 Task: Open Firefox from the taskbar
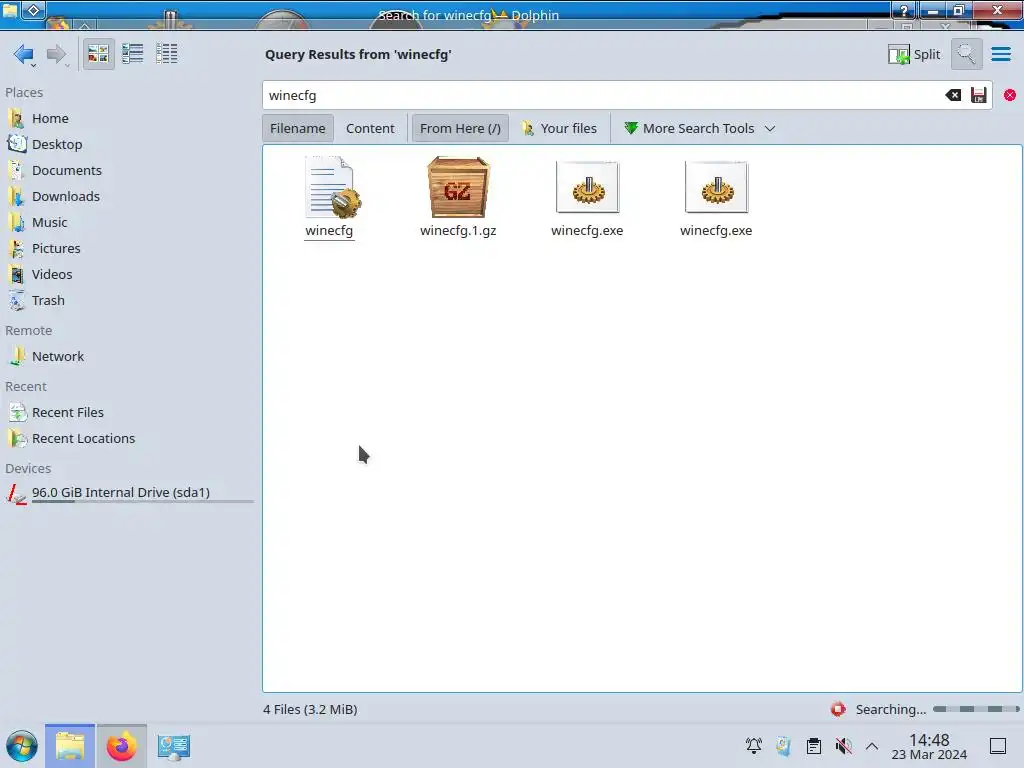coord(121,746)
